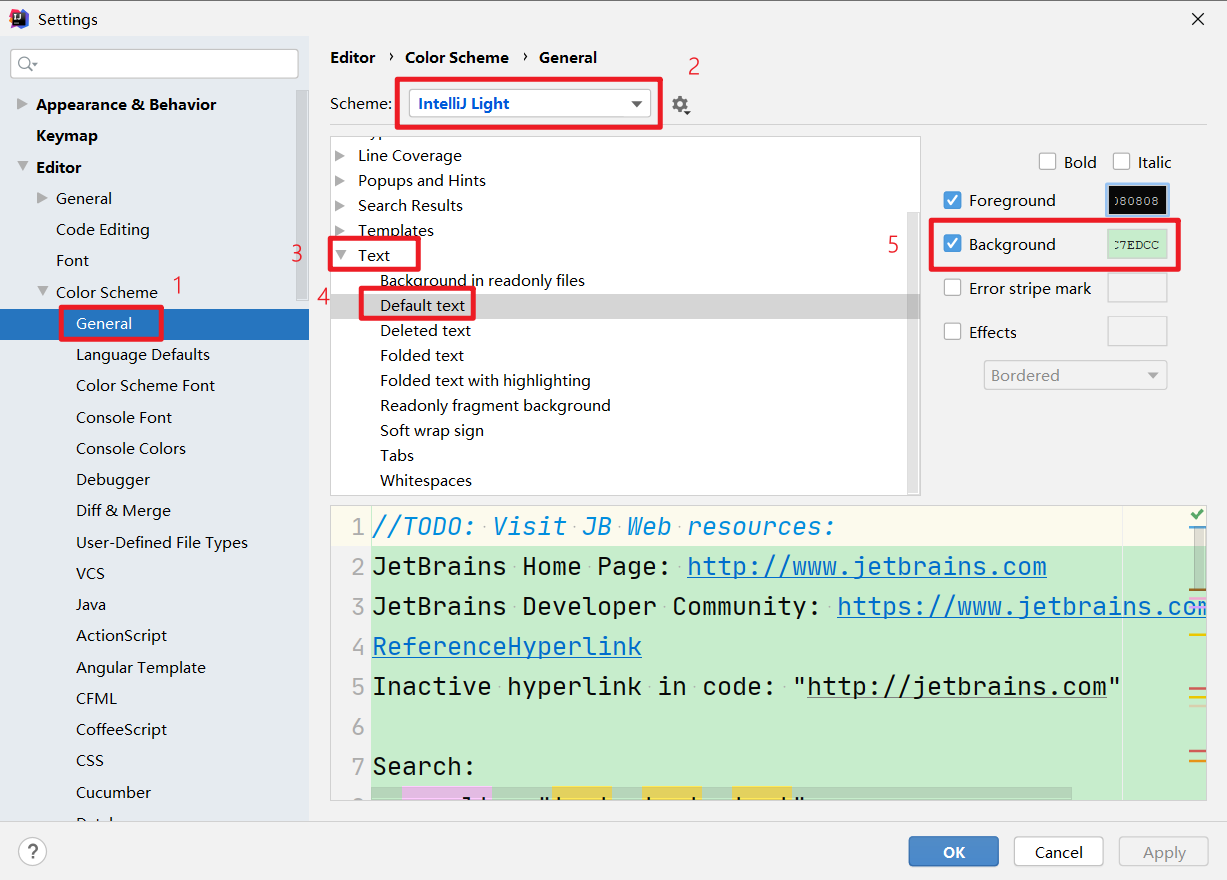The width and height of the screenshot is (1227, 880).
Task: Open Java color settings
Action: point(91,605)
